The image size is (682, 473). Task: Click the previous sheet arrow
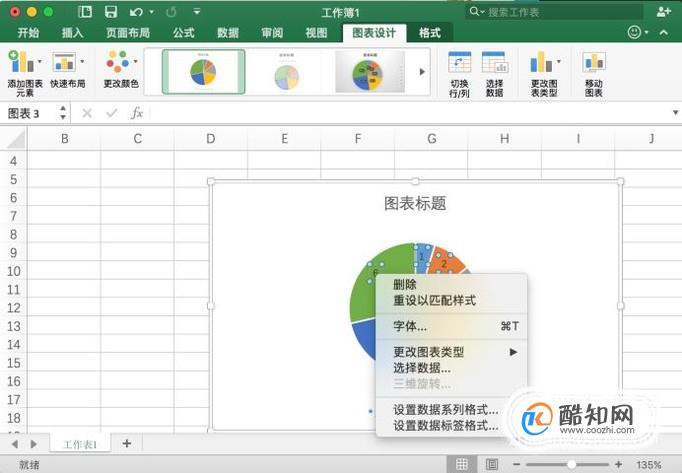click(15, 444)
